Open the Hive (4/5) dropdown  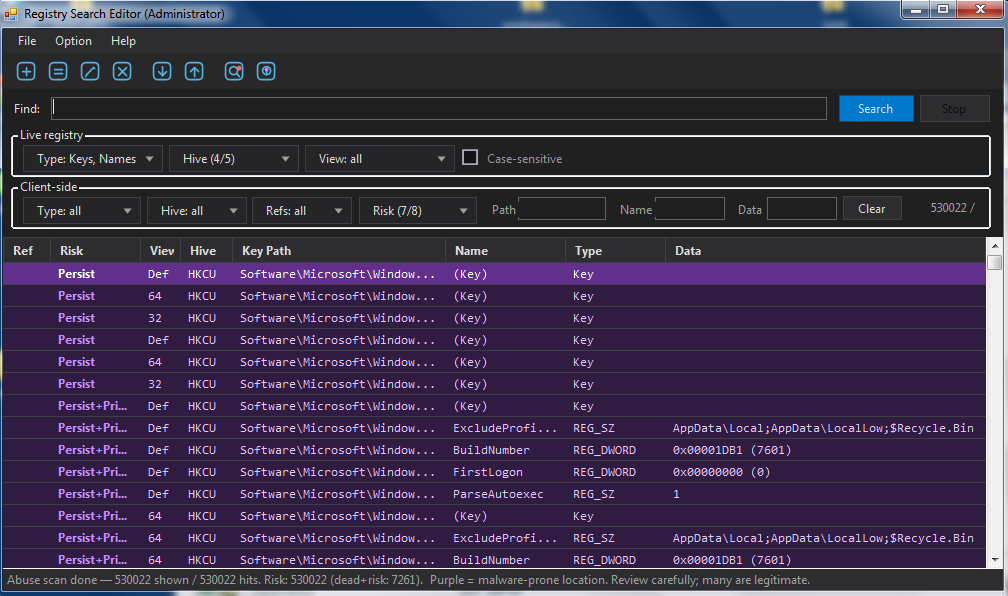coord(233,159)
